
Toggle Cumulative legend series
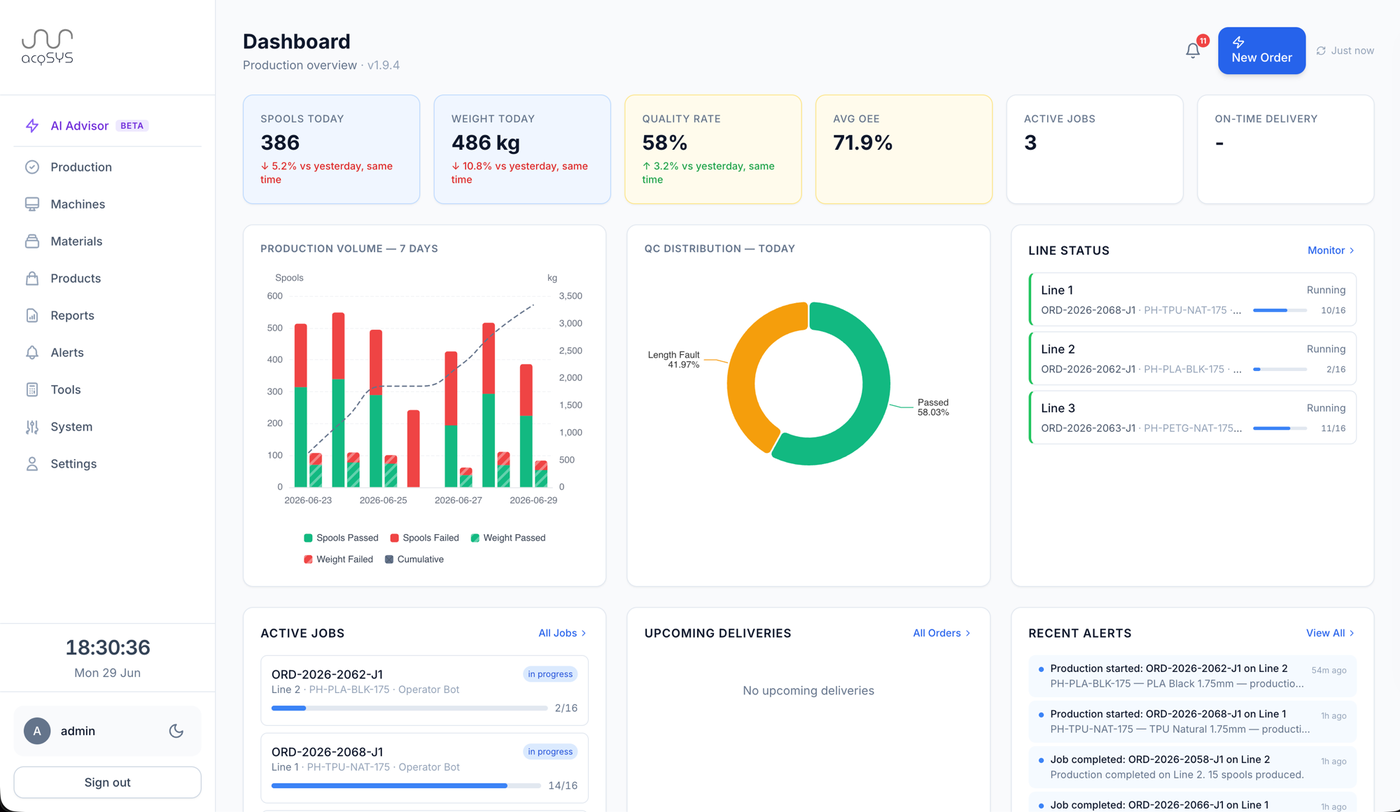tap(414, 560)
